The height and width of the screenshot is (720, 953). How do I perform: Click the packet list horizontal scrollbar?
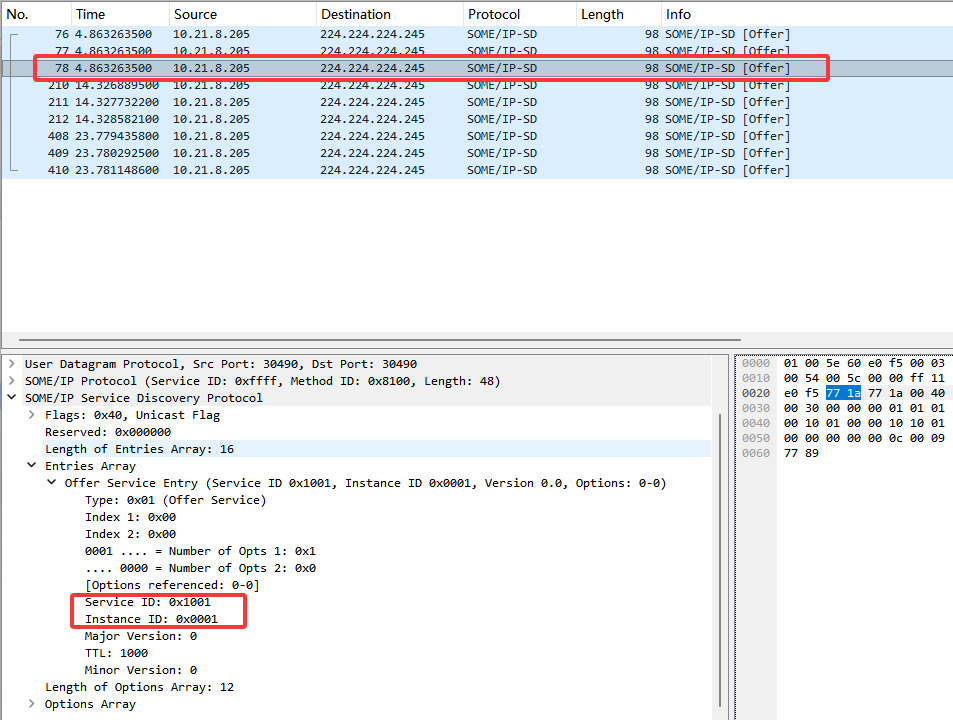pyautogui.click(x=380, y=340)
